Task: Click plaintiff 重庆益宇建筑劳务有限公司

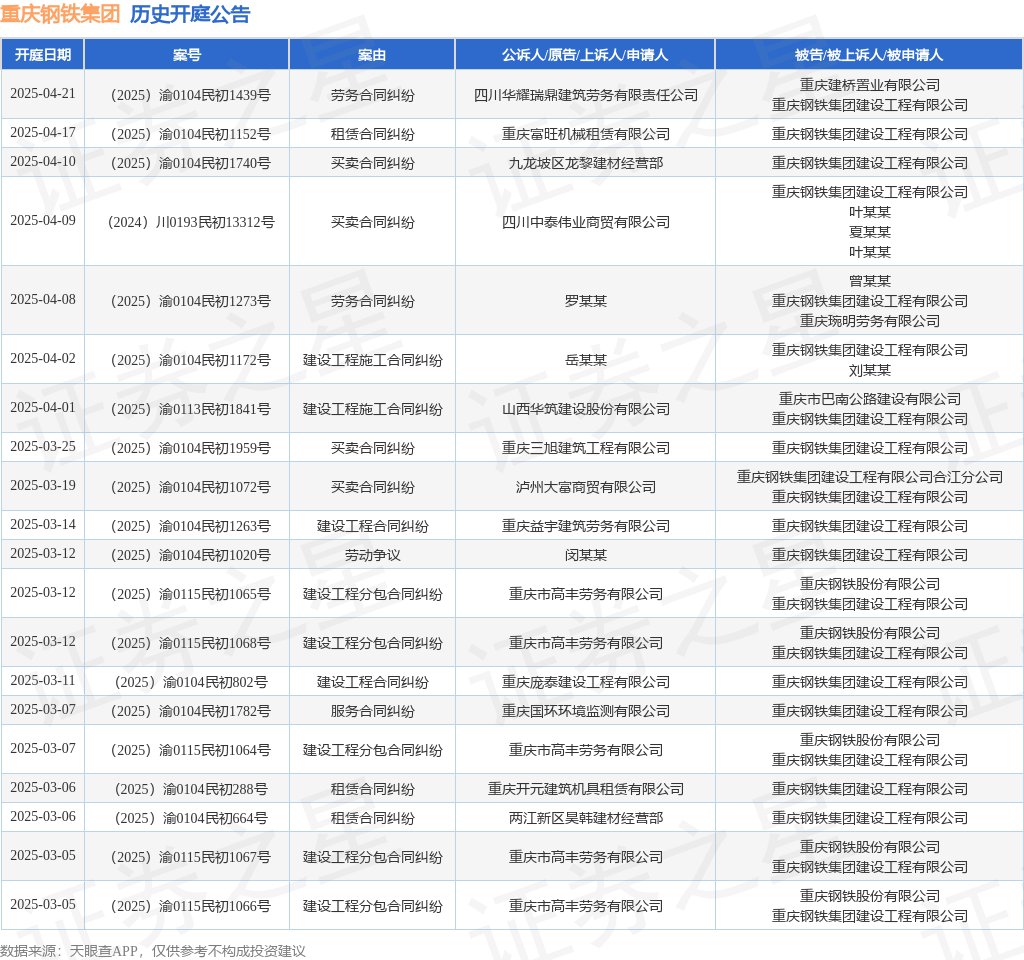Action: (x=586, y=526)
